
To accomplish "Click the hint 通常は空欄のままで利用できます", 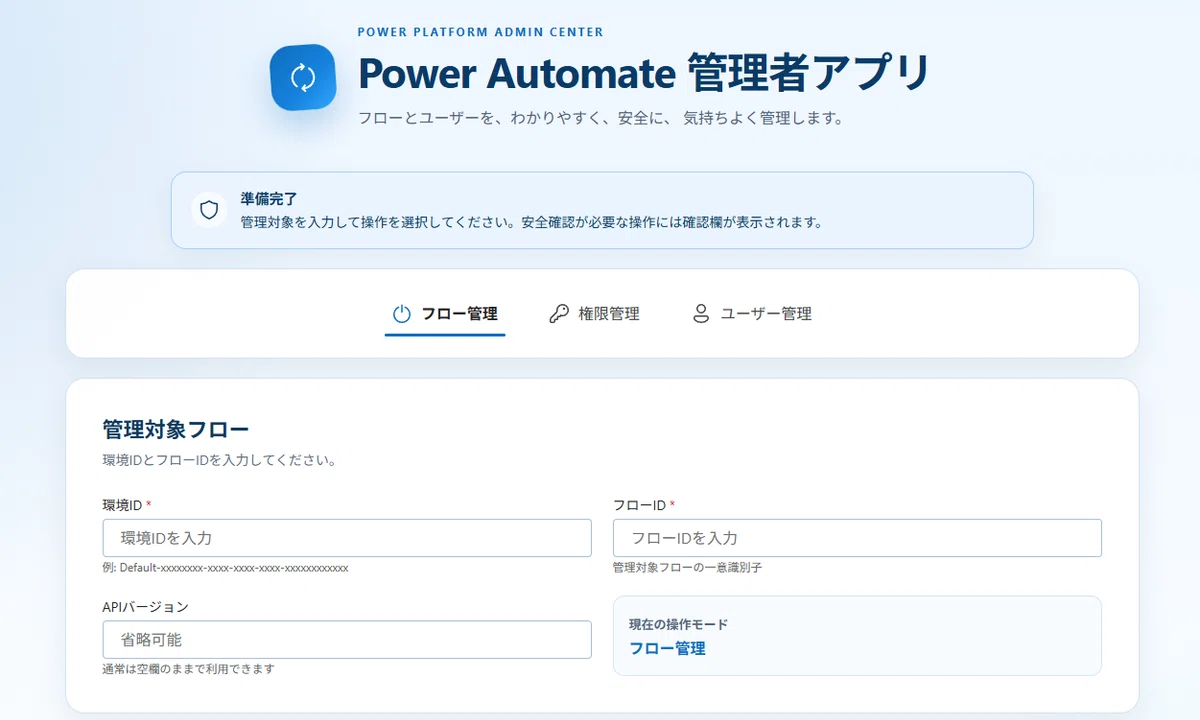I will click(x=188, y=669).
